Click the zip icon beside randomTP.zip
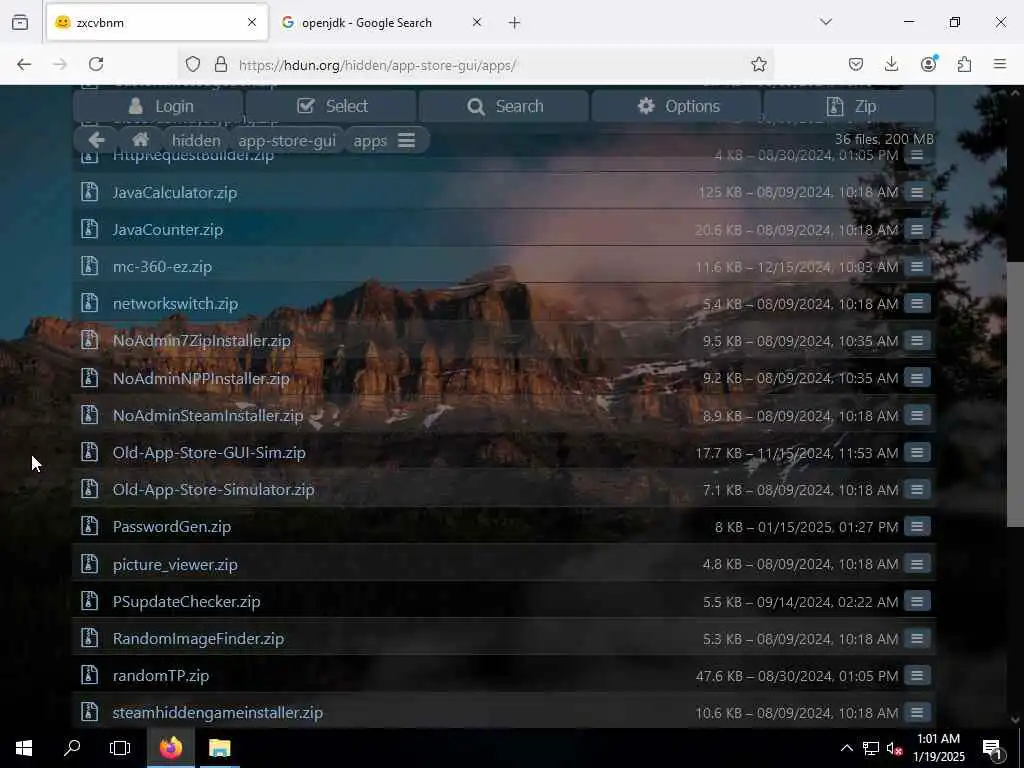 click(89, 675)
